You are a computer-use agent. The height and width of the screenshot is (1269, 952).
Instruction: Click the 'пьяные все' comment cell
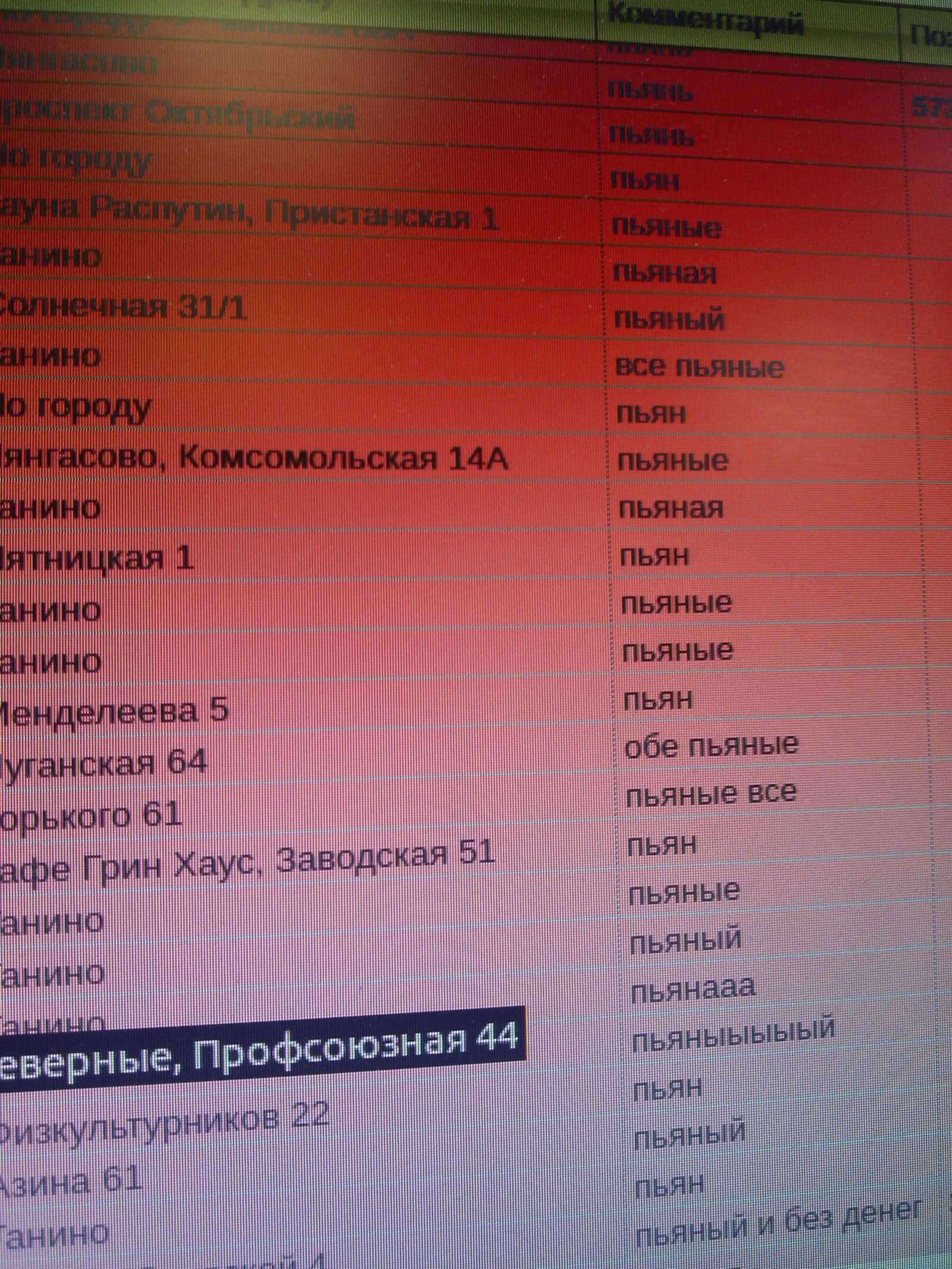click(x=711, y=794)
